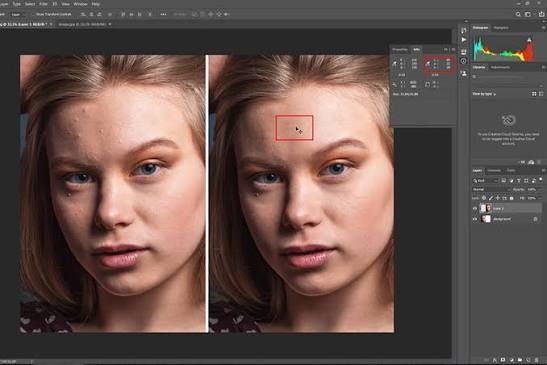The image size is (547, 365).
Task: Toggle filter for smart objects
Action: pos(533,181)
